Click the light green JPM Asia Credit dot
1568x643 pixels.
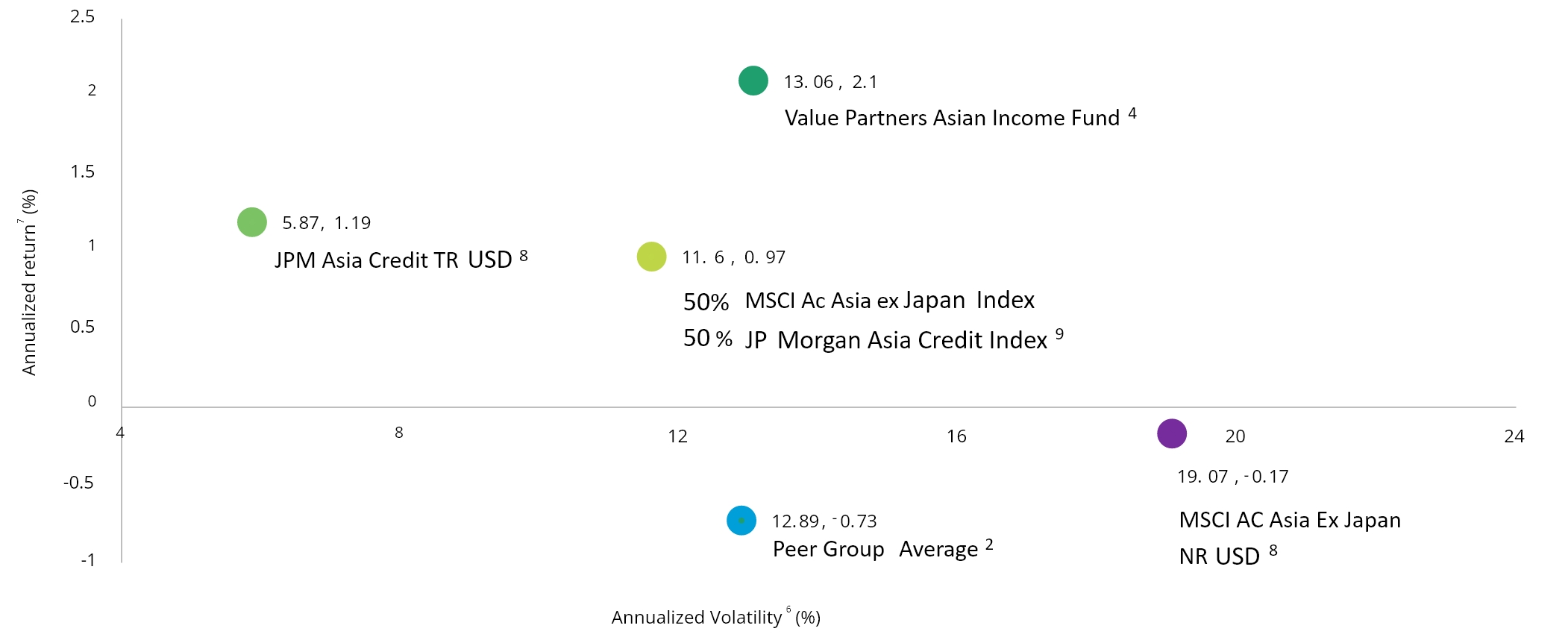[x=252, y=222]
